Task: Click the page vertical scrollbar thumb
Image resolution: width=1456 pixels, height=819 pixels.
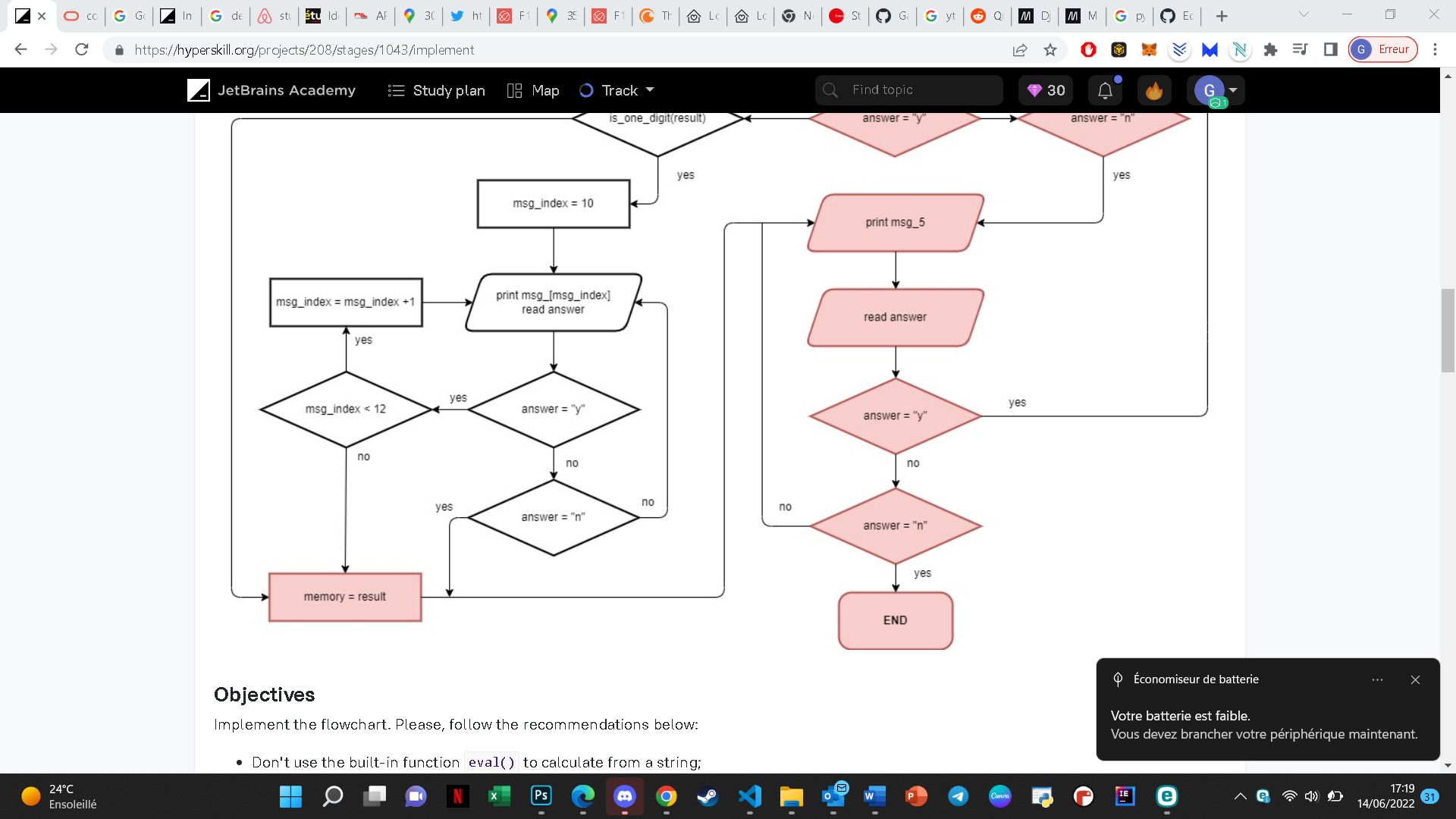Action: (x=1448, y=330)
